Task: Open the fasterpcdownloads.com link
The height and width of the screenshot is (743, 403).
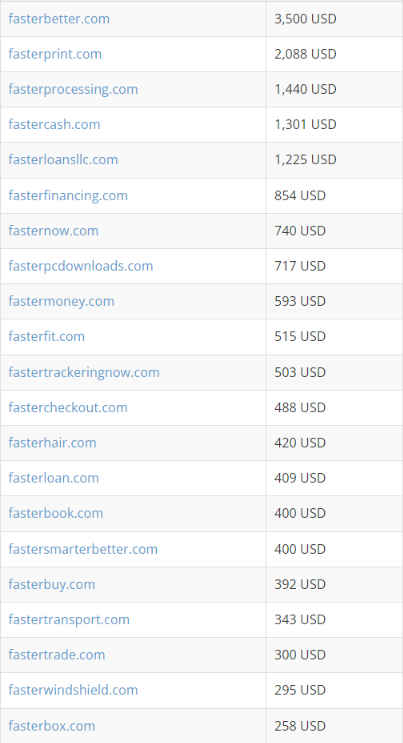Action: pos(81,266)
